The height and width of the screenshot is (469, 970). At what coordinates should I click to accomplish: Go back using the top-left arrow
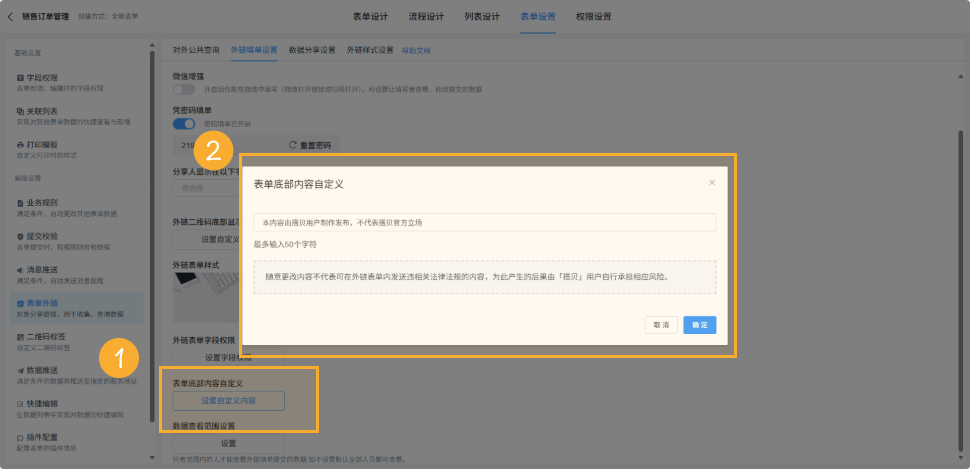[11, 17]
